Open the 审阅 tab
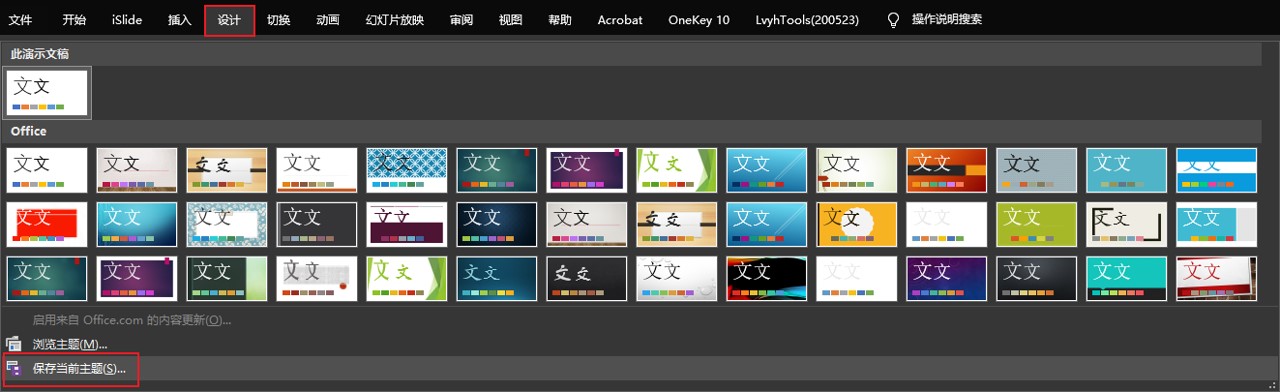 coord(462,20)
